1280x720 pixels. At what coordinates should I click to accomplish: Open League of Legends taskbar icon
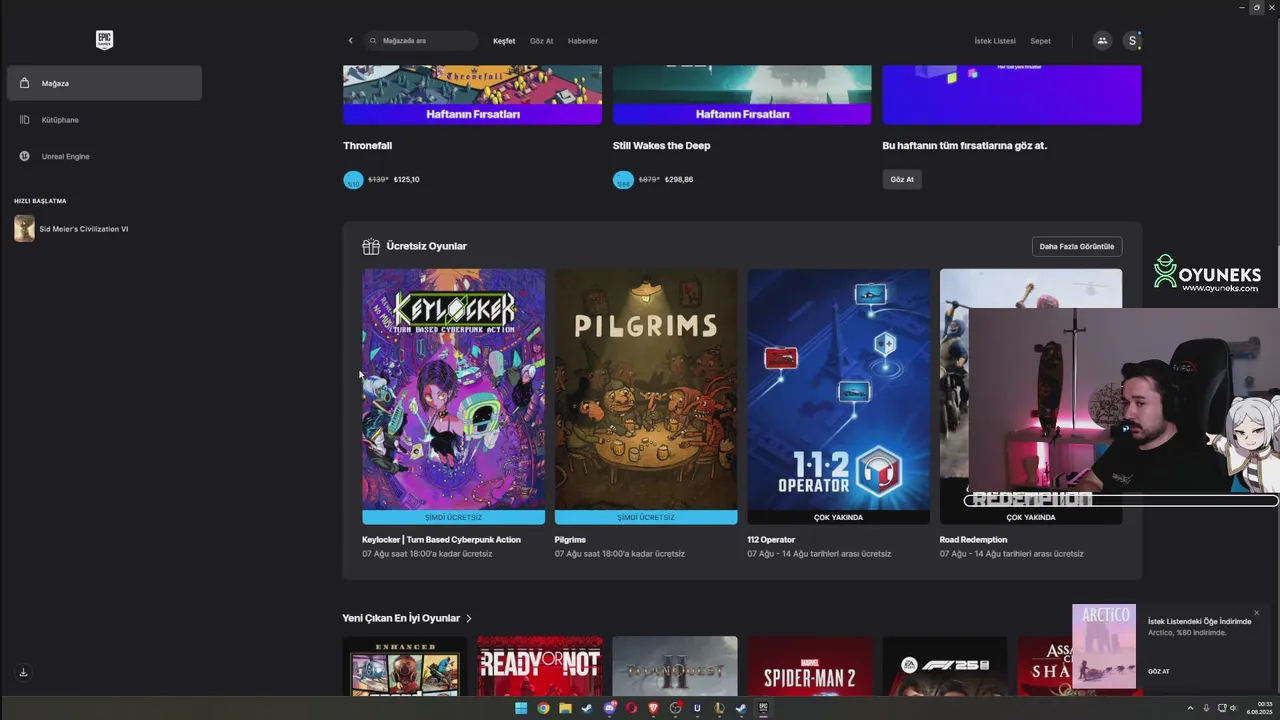tap(719, 708)
